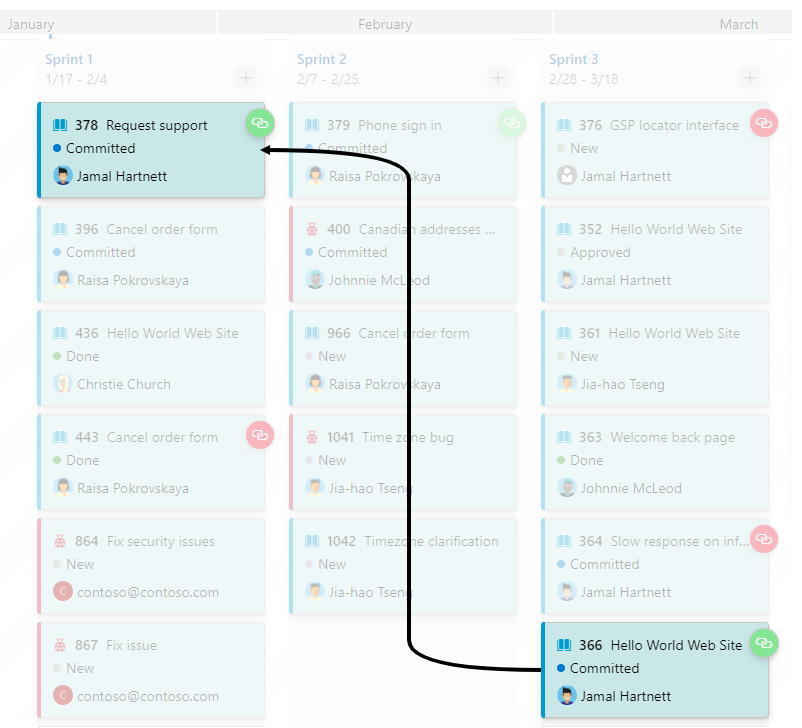This screenshot has height=728, width=802.
Task: Add a new item to Sprint 1 with plus button
Action: point(246,78)
